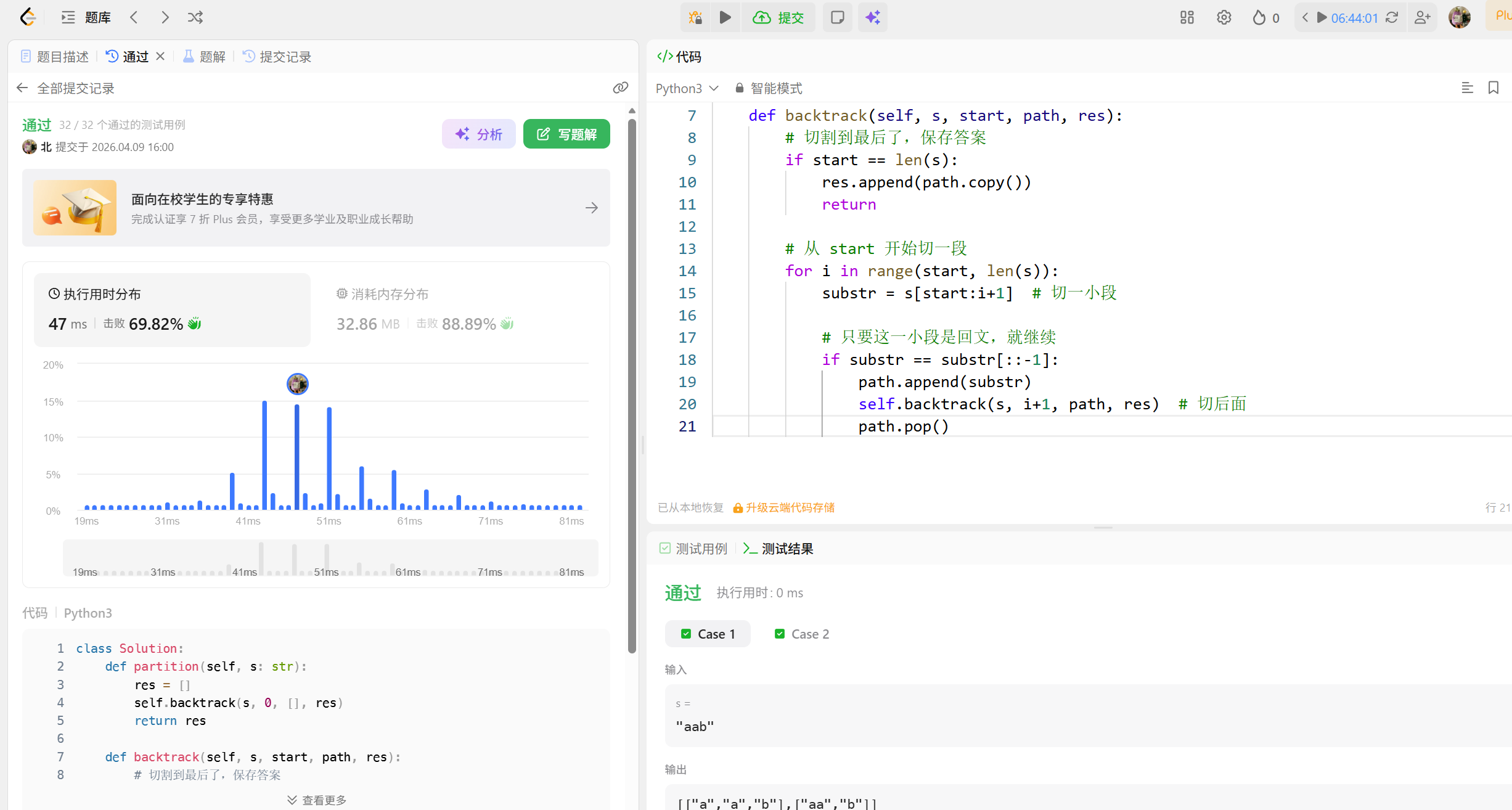The width and height of the screenshot is (1512, 810).
Task: Open settings gear icon
Action: pos(1224,17)
